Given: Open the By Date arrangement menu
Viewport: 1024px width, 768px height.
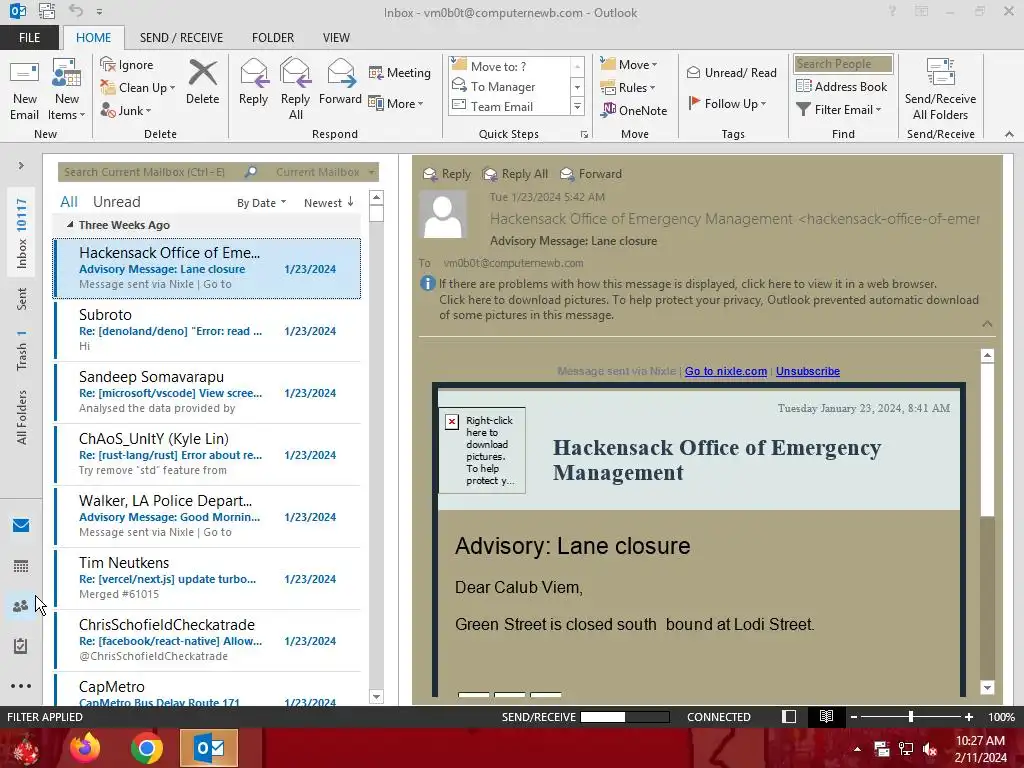Looking at the screenshot, I should coord(261,203).
